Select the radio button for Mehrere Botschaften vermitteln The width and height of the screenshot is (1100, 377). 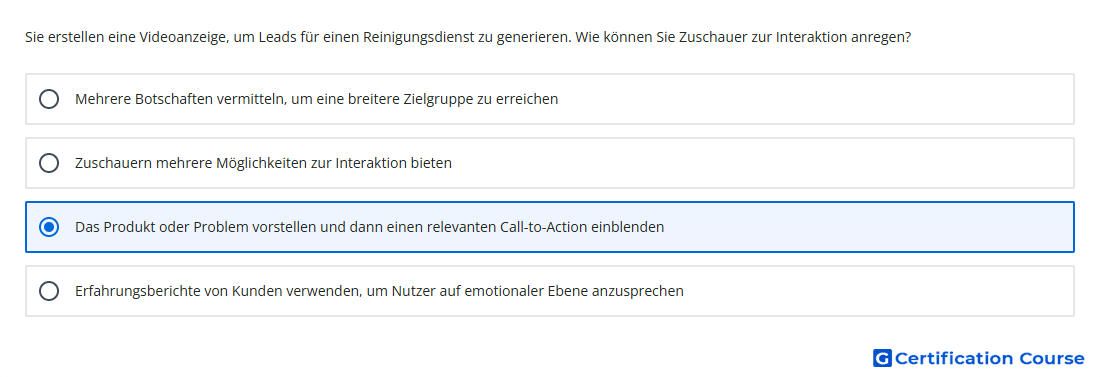[49, 99]
